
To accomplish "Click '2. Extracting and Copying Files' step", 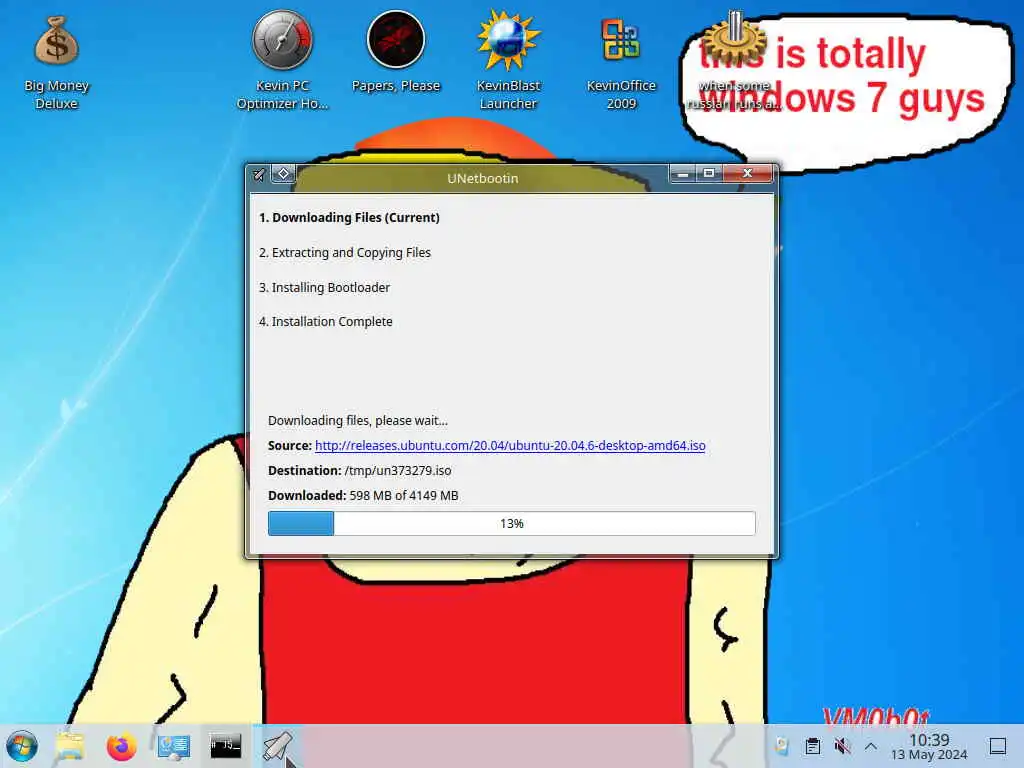I will tap(345, 253).
